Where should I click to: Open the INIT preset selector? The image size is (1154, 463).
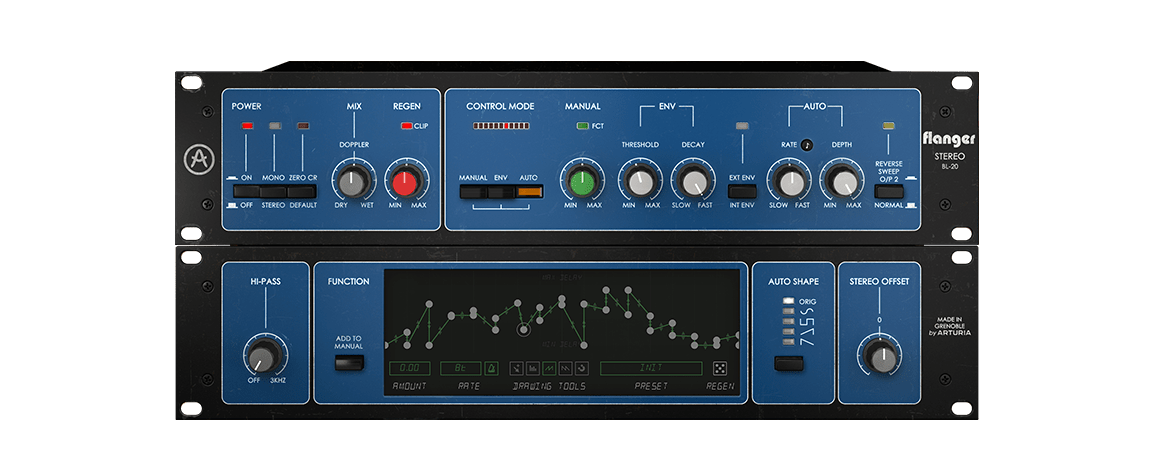(651, 367)
